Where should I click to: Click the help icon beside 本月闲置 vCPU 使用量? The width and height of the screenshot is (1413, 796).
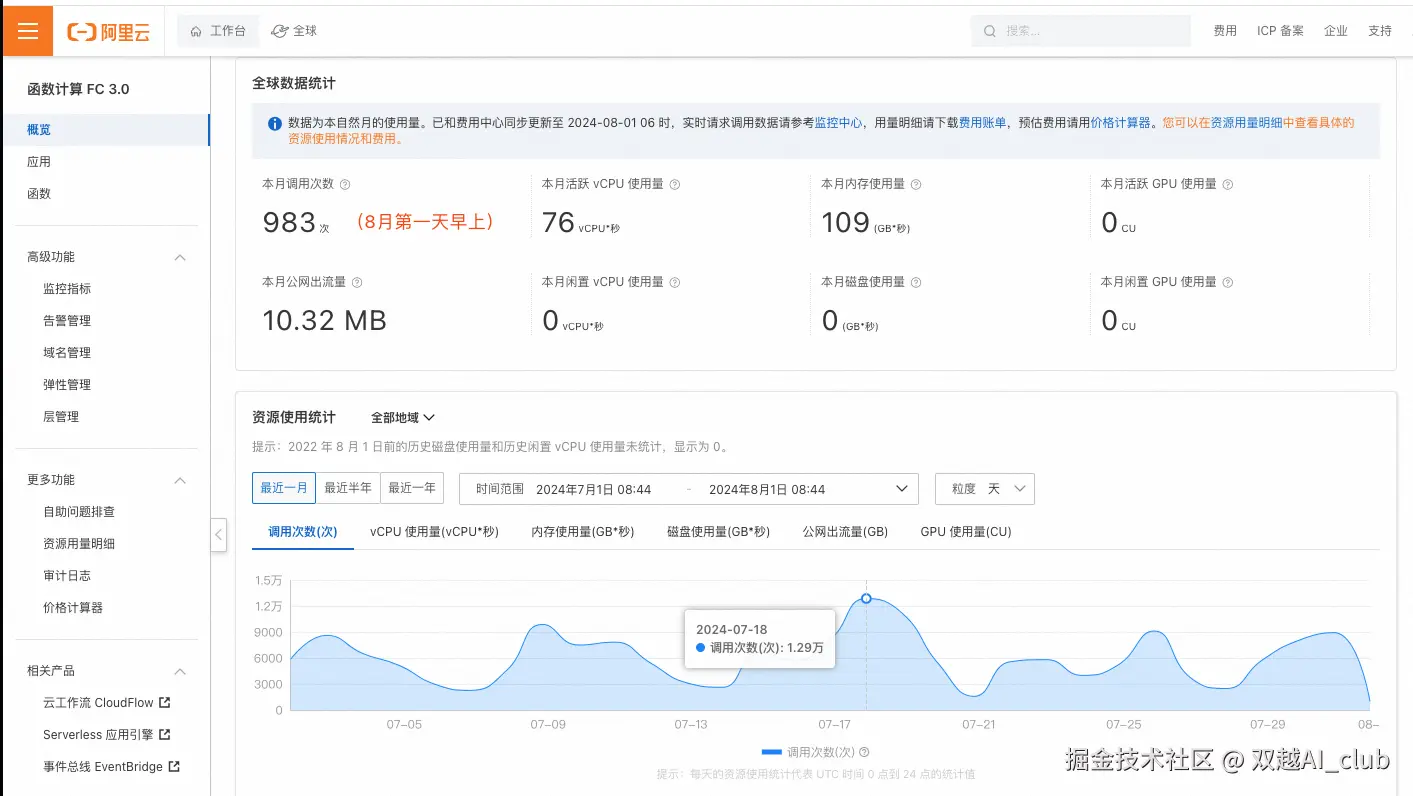[674, 283]
